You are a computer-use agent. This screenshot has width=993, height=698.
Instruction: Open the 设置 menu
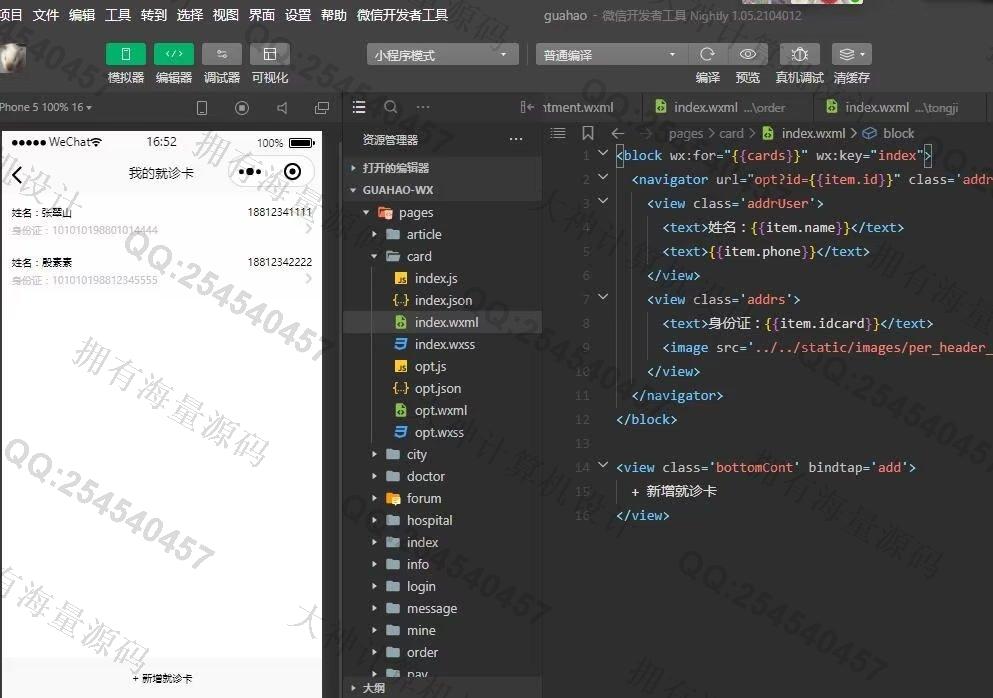pos(298,15)
